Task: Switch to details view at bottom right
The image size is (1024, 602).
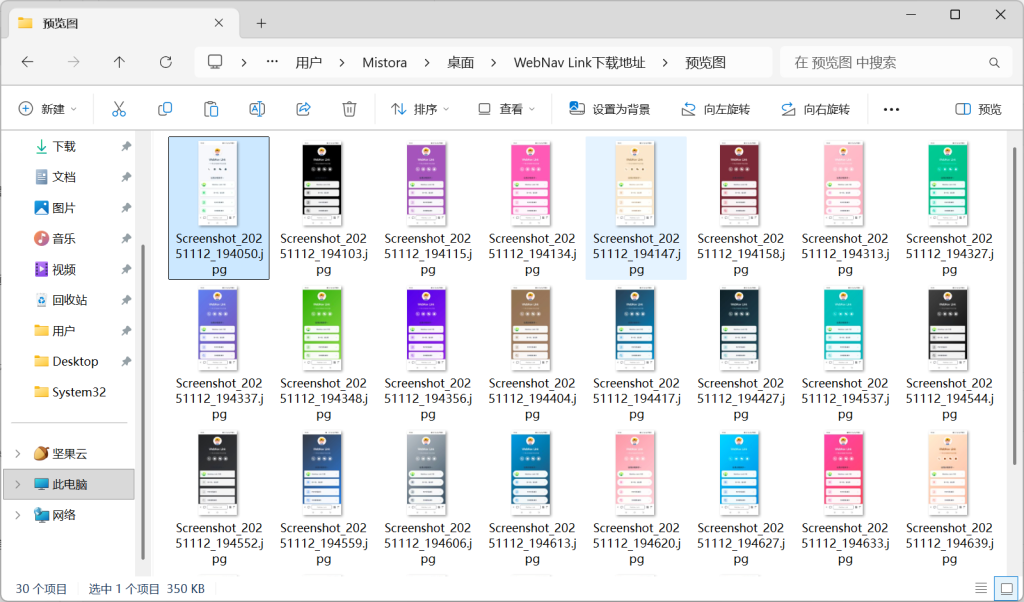Action: tap(981, 588)
